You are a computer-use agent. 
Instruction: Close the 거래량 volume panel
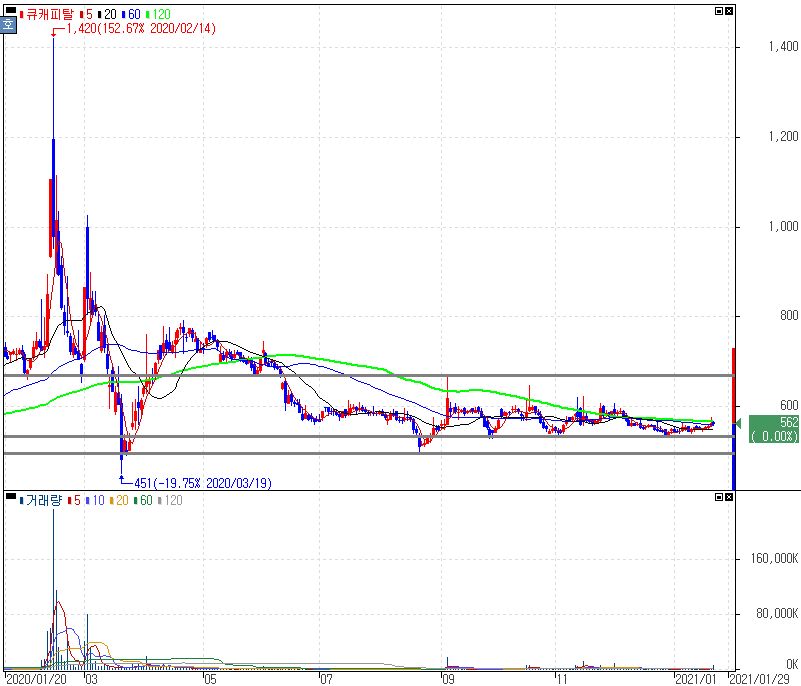pyautogui.click(x=729, y=496)
